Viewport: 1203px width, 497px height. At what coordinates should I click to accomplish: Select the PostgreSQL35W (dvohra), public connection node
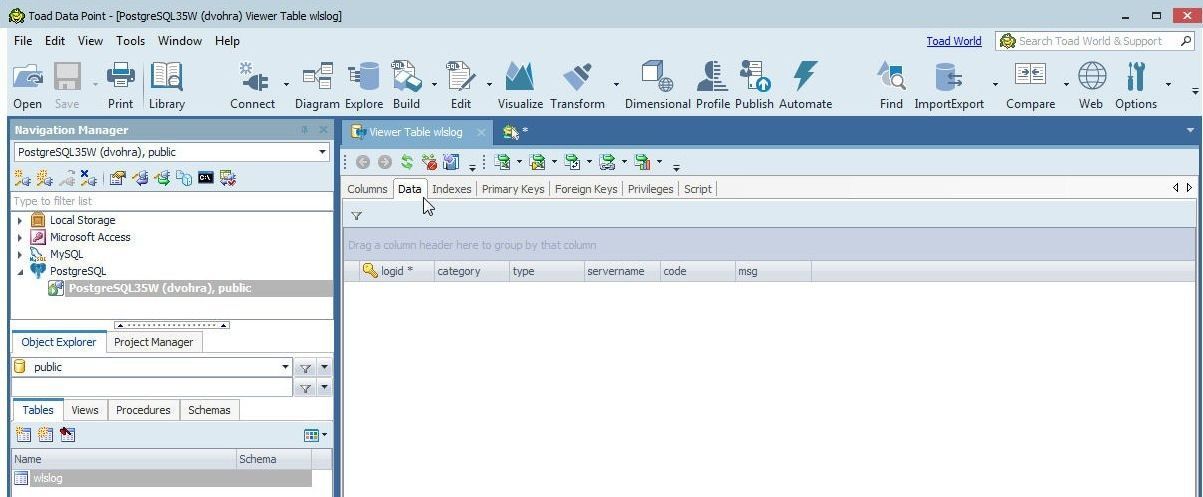click(160, 288)
